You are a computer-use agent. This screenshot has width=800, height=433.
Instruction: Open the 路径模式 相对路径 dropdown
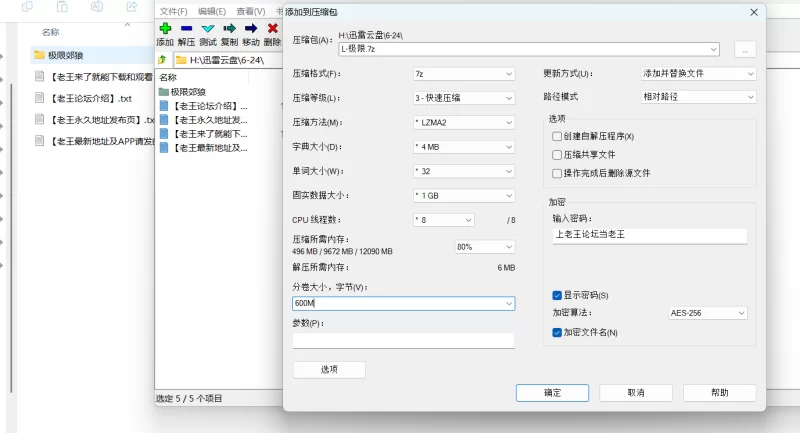click(x=698, y=97)
